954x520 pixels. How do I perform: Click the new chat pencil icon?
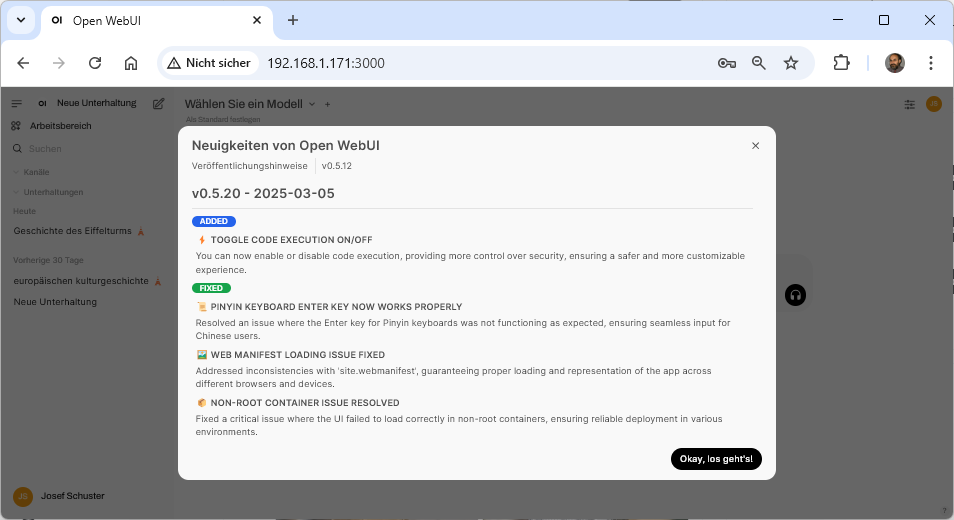click(x=158, y=103)
